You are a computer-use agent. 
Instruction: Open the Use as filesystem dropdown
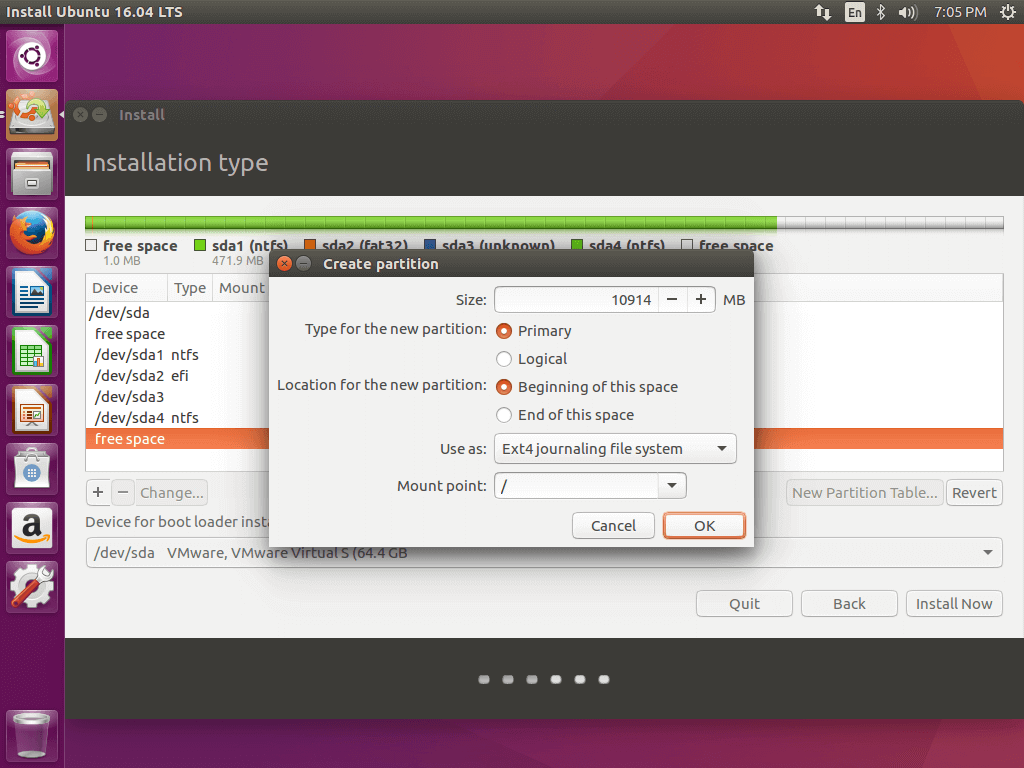pos(615,449)
